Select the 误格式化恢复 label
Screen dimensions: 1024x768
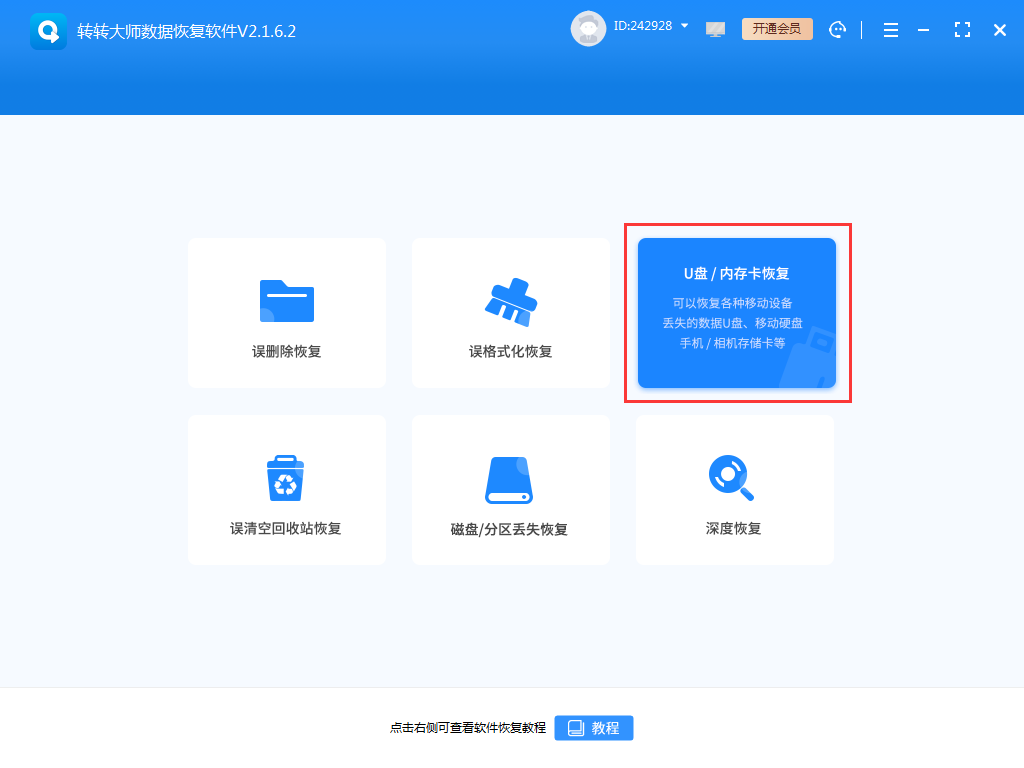click(x=511, y=351)
